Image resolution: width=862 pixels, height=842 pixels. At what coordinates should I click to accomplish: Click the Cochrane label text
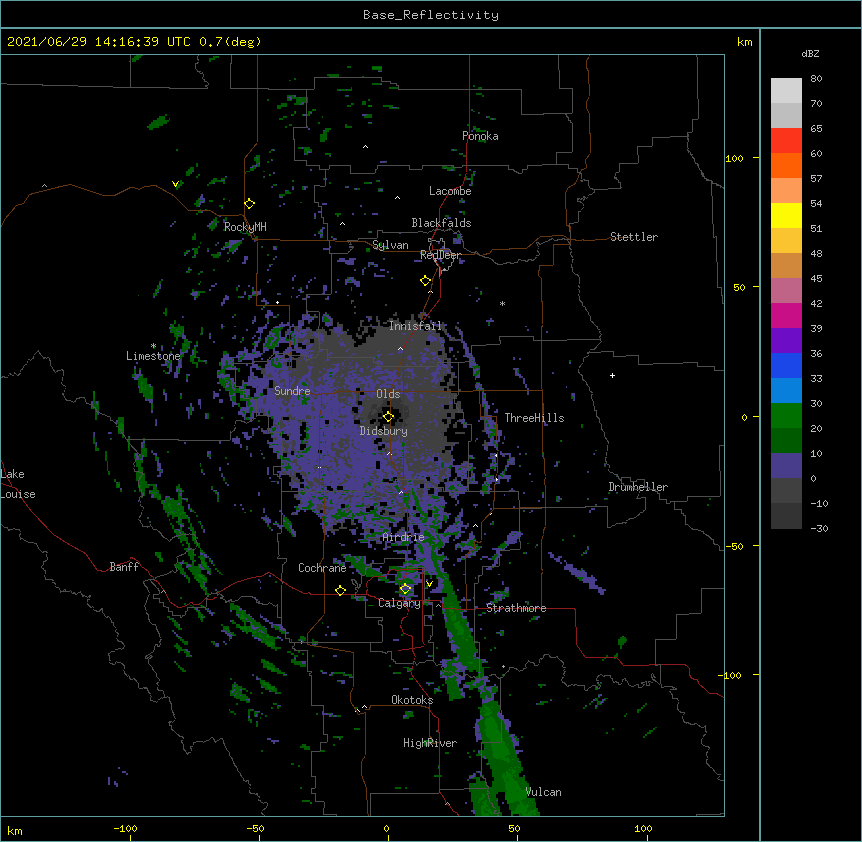click(x=322, y=568)
